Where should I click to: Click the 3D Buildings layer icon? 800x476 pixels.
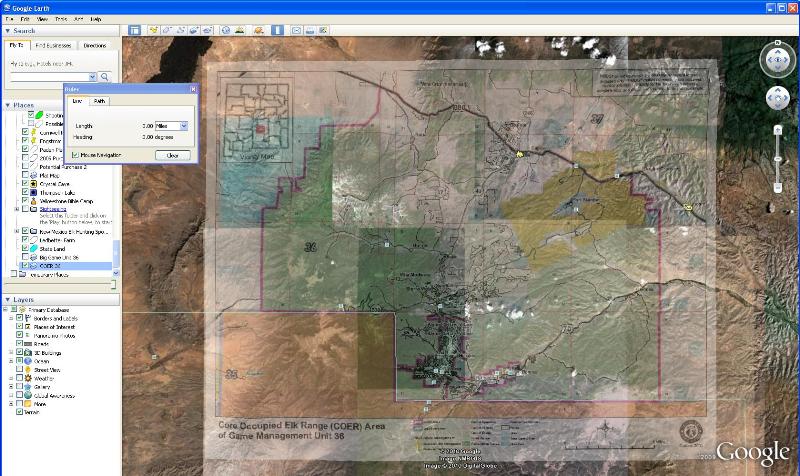point(28,353)
